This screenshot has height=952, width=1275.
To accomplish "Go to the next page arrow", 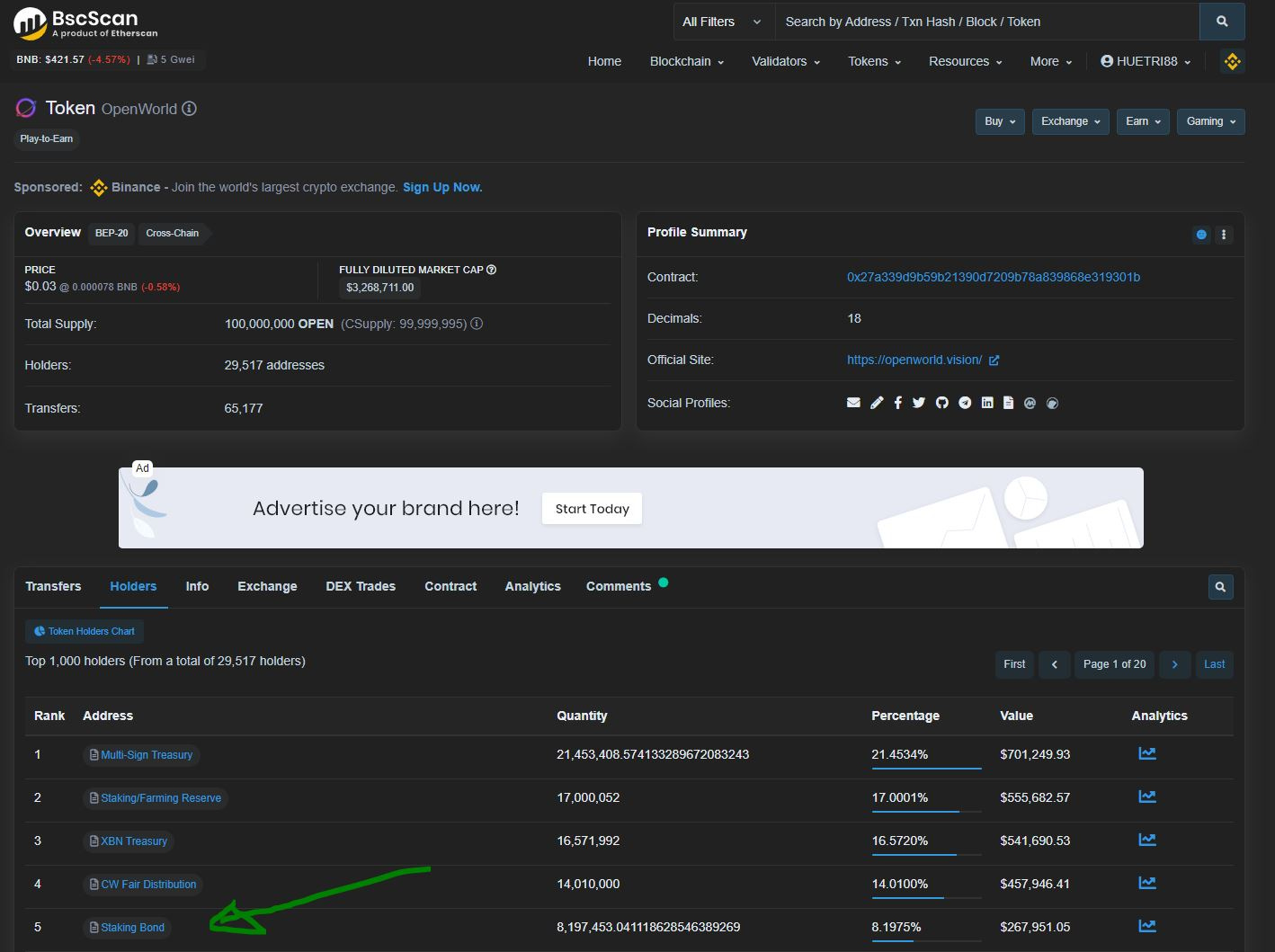I will tap(1175, 664).
